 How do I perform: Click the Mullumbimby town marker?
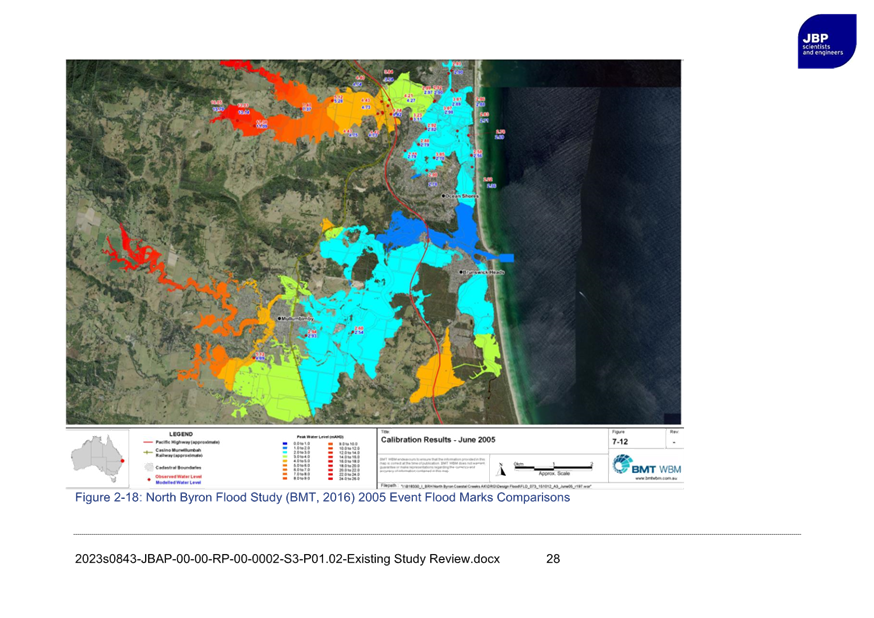click(278, 317)
